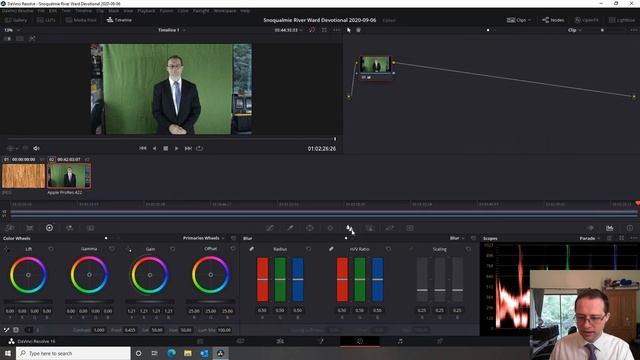Expand the Scopes panel to full view
The height and width of the screenshot is (360, 640).
[622, 238]
